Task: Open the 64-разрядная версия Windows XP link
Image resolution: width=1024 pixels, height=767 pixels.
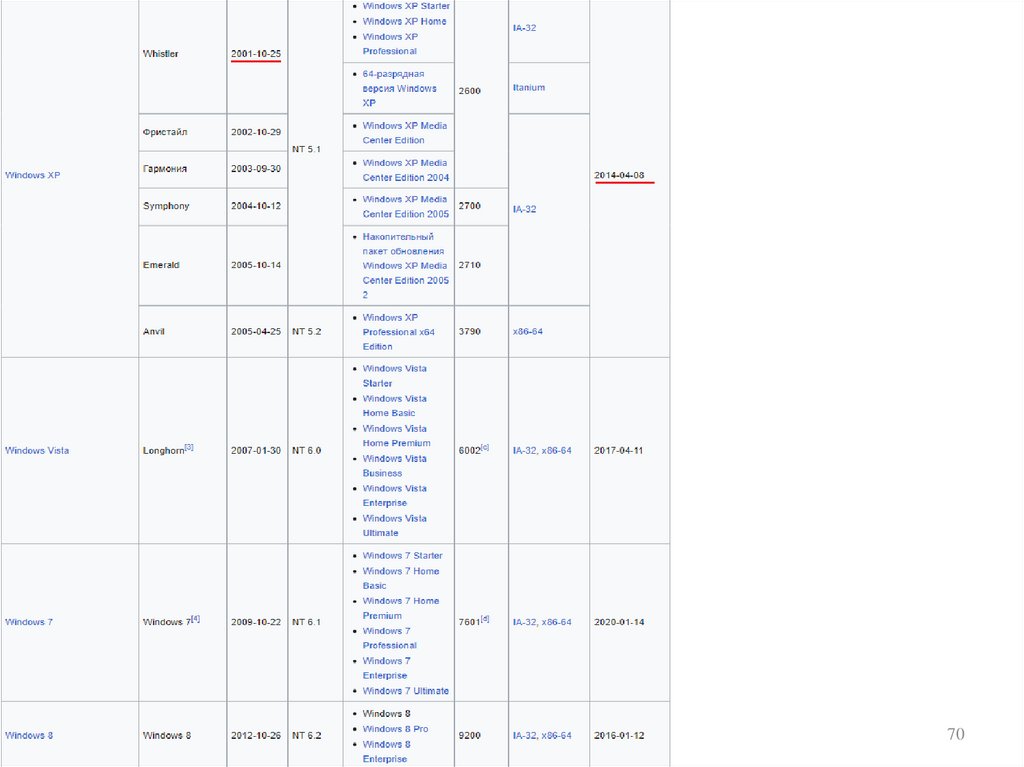Action: (x=399, y=88)
